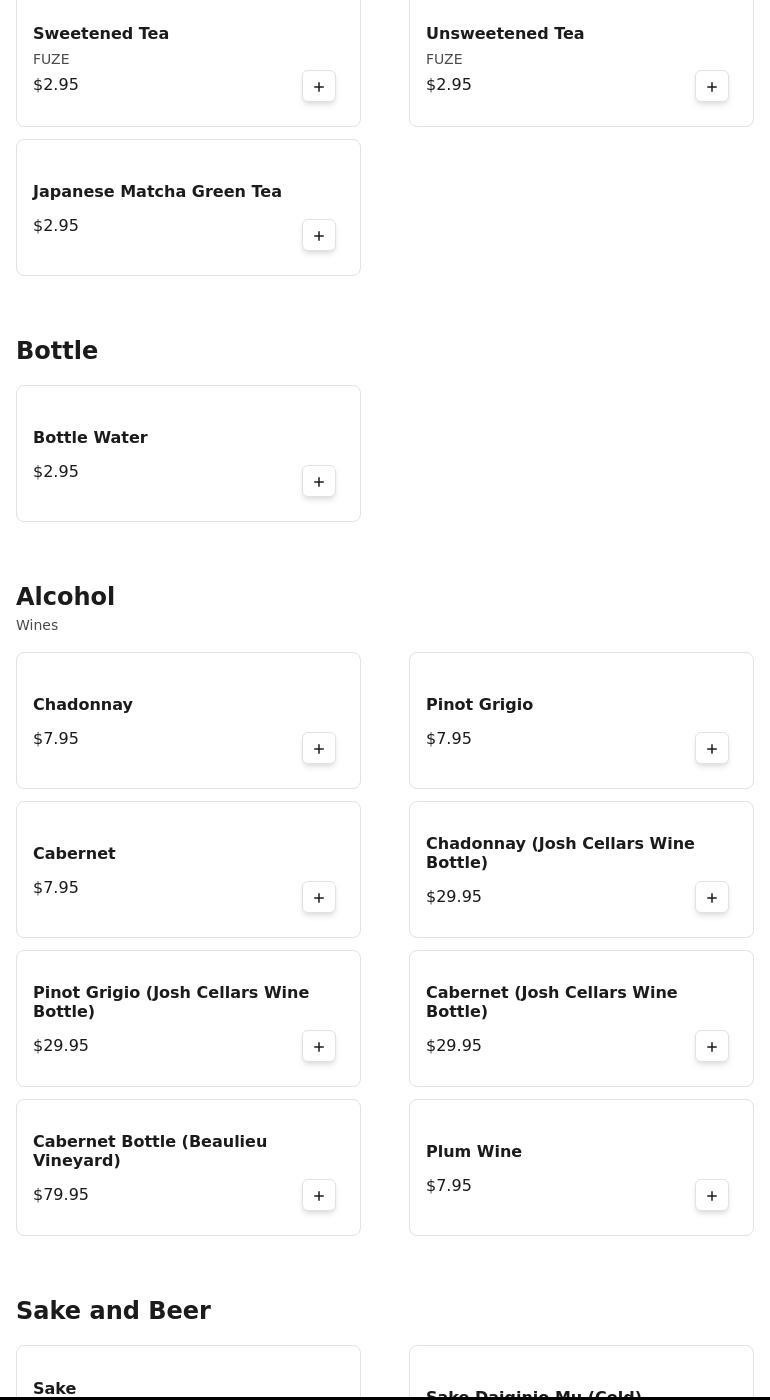
Task: Click plus icon next to Pinot Grigio $7.95
Action: coord(712,749)
